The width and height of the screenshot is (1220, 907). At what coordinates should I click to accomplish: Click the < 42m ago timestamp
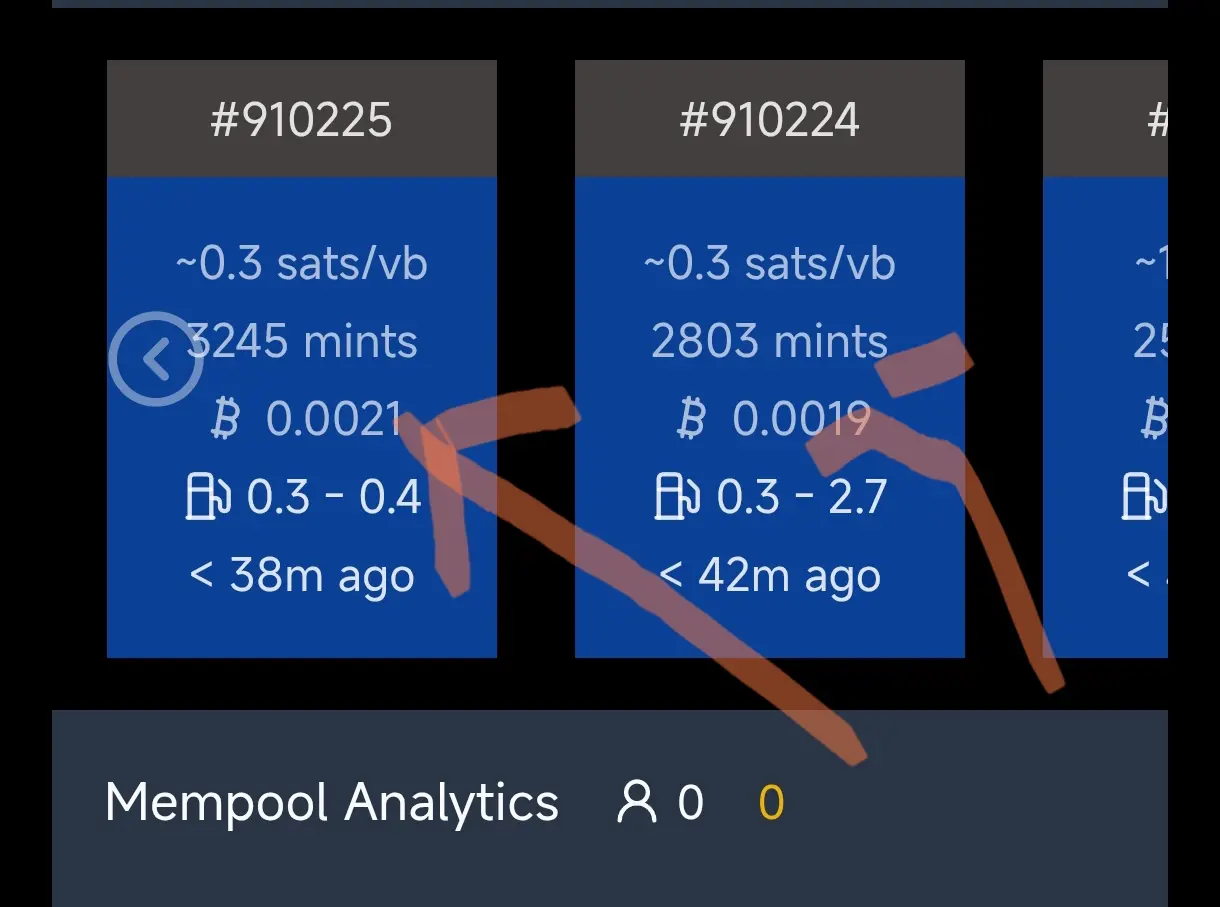769,576
